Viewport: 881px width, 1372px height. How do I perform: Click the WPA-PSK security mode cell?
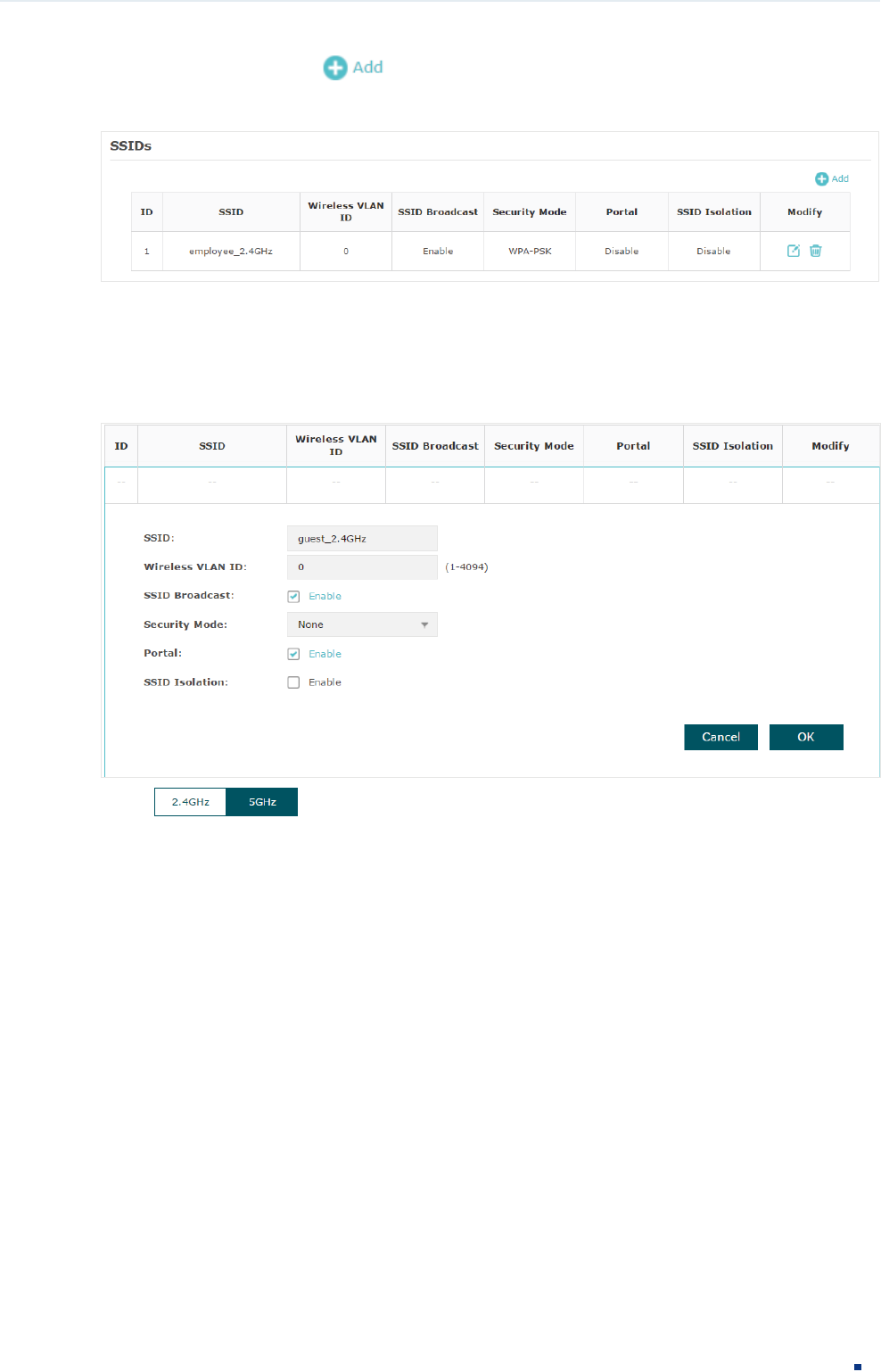(530, 252)
